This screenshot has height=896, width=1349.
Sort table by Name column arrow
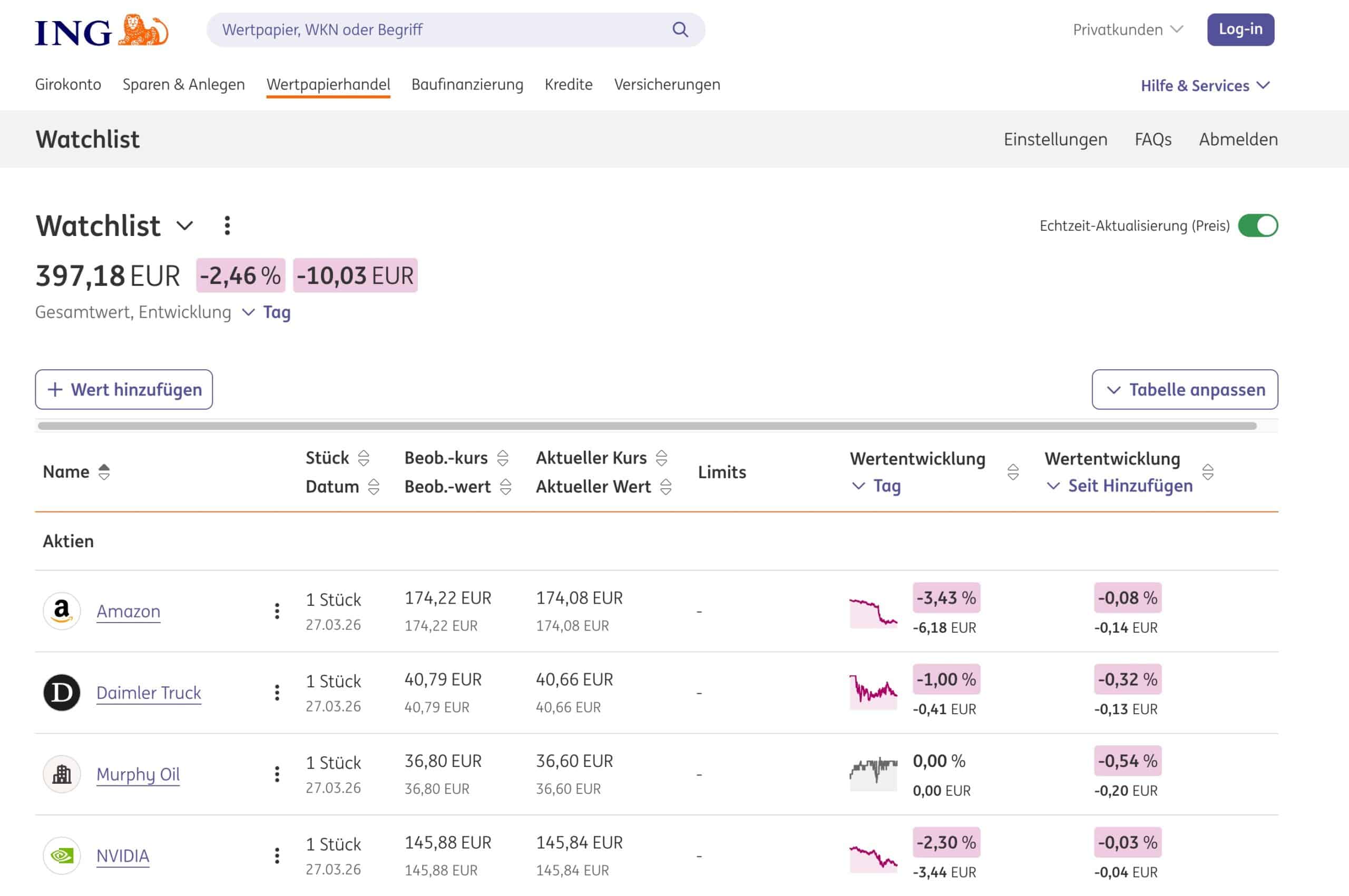click(x=104, y=472)
